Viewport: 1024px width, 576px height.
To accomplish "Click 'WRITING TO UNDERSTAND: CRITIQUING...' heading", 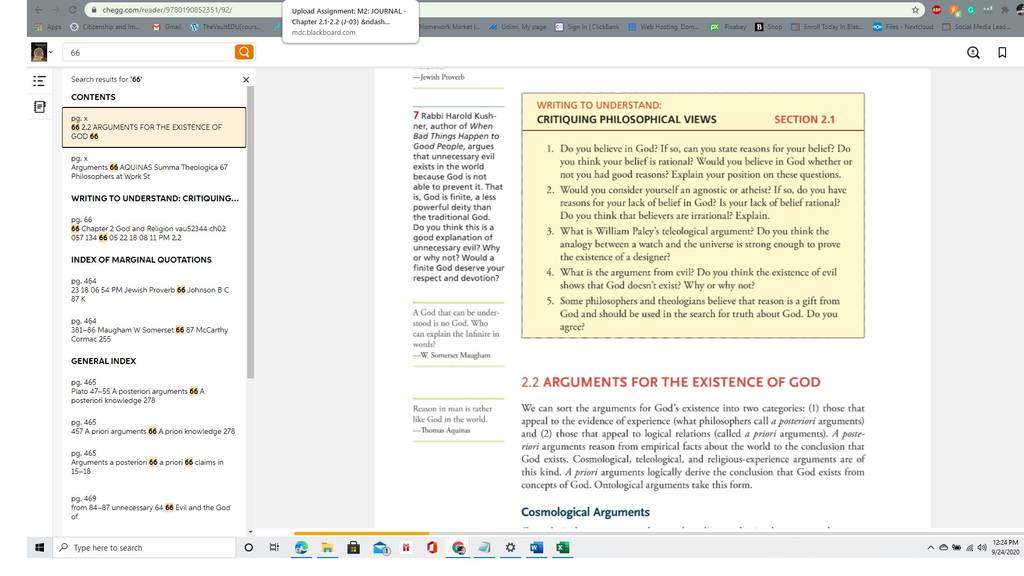I will click(x=155, y=198).
